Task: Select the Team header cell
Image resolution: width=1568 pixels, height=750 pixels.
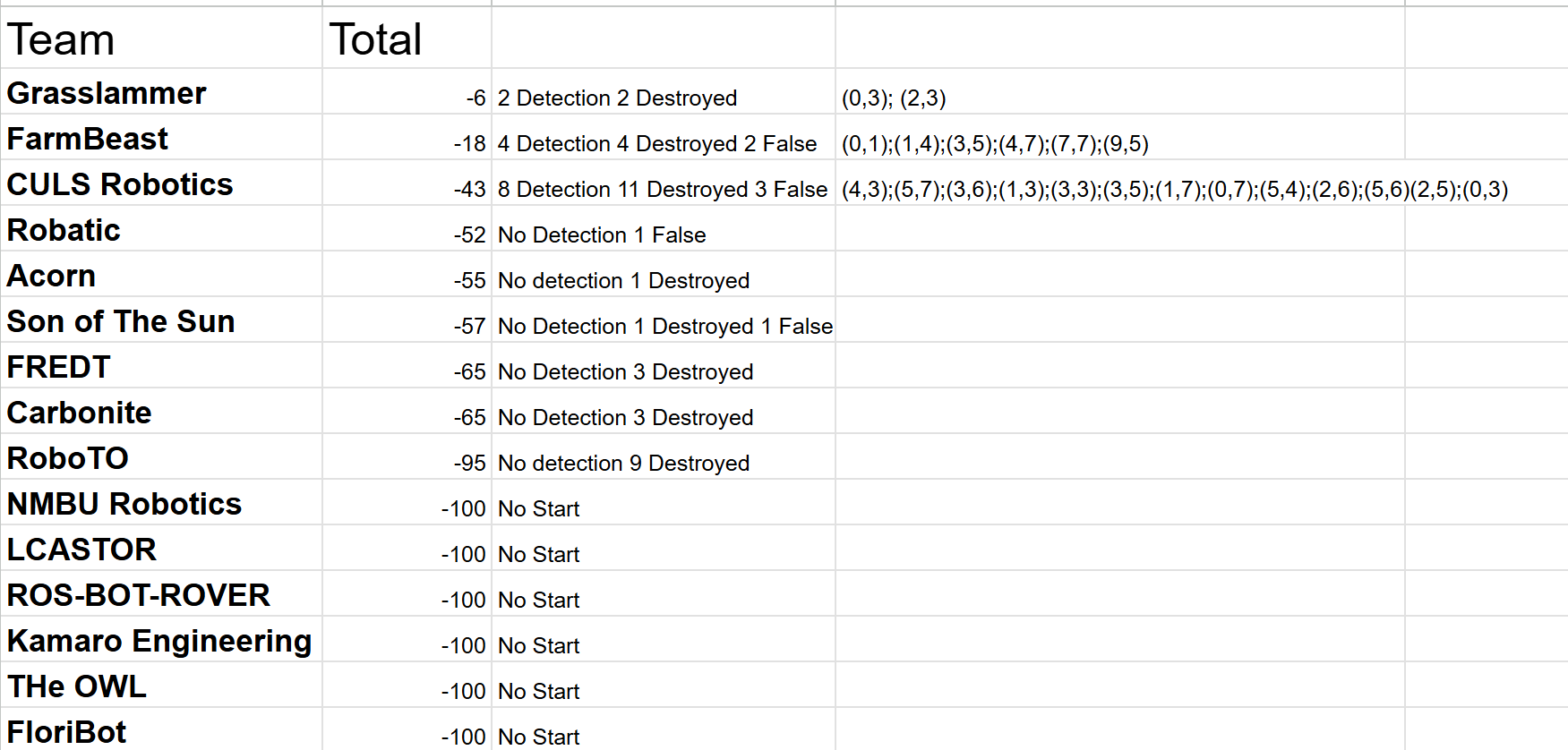Action: click(161, 38)
